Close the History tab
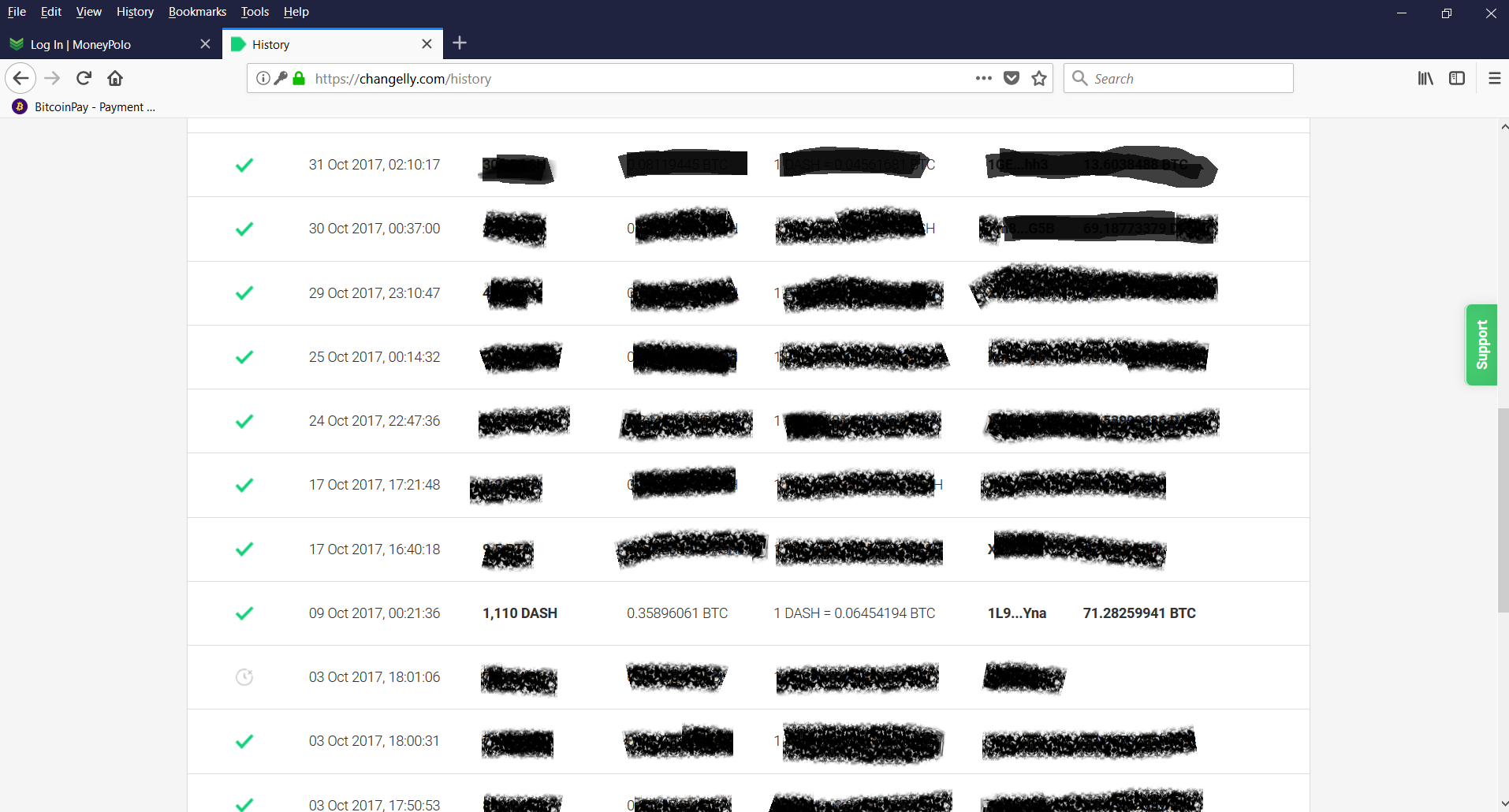 (427, 44)
